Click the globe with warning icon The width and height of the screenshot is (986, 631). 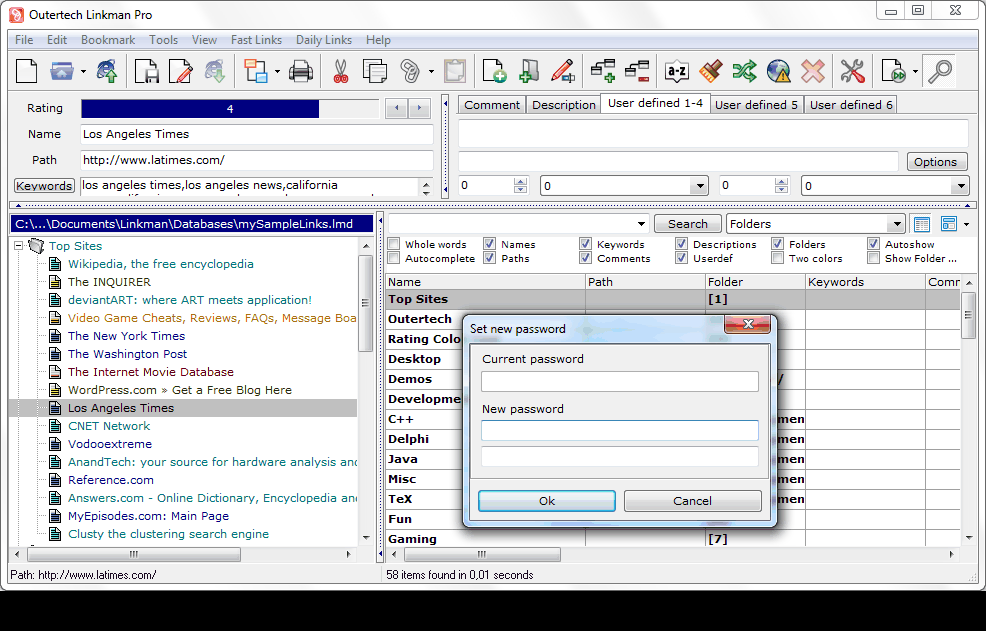click(x=778, y=71)
